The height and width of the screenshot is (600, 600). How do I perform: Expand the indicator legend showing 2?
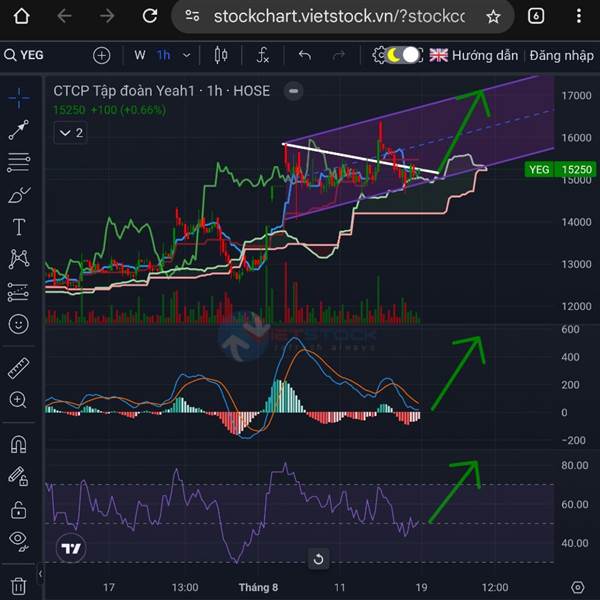tap(71, 133)
